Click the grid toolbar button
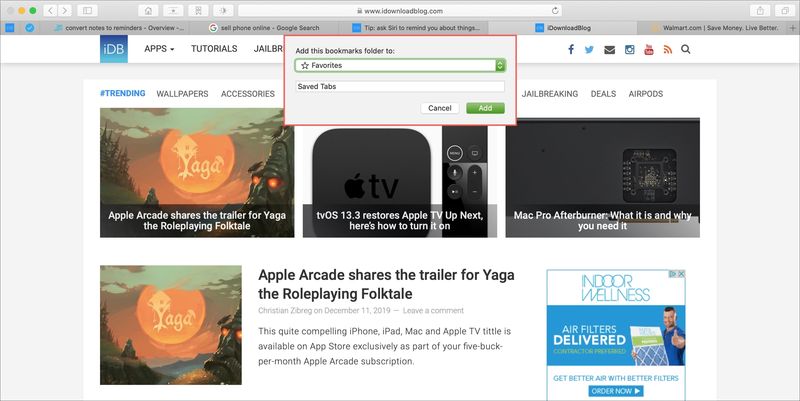 [x=198, y=10]
